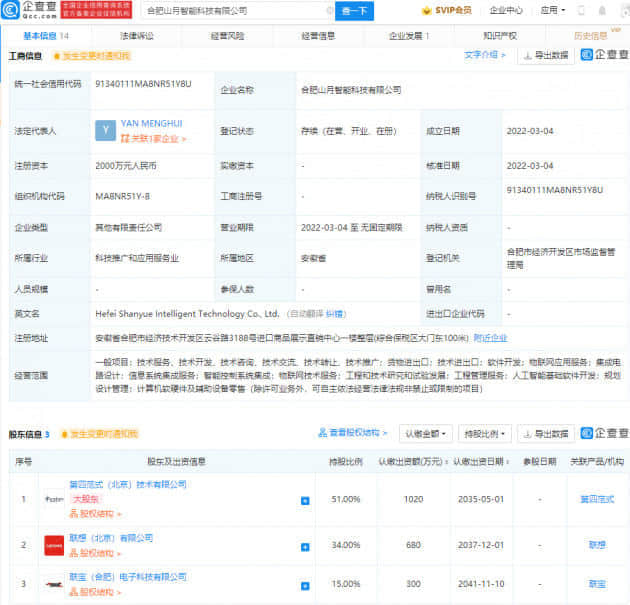
Task: Open legal representative YAN MENGHUI link
Action: pyautogui.click(x=151, y=124)
